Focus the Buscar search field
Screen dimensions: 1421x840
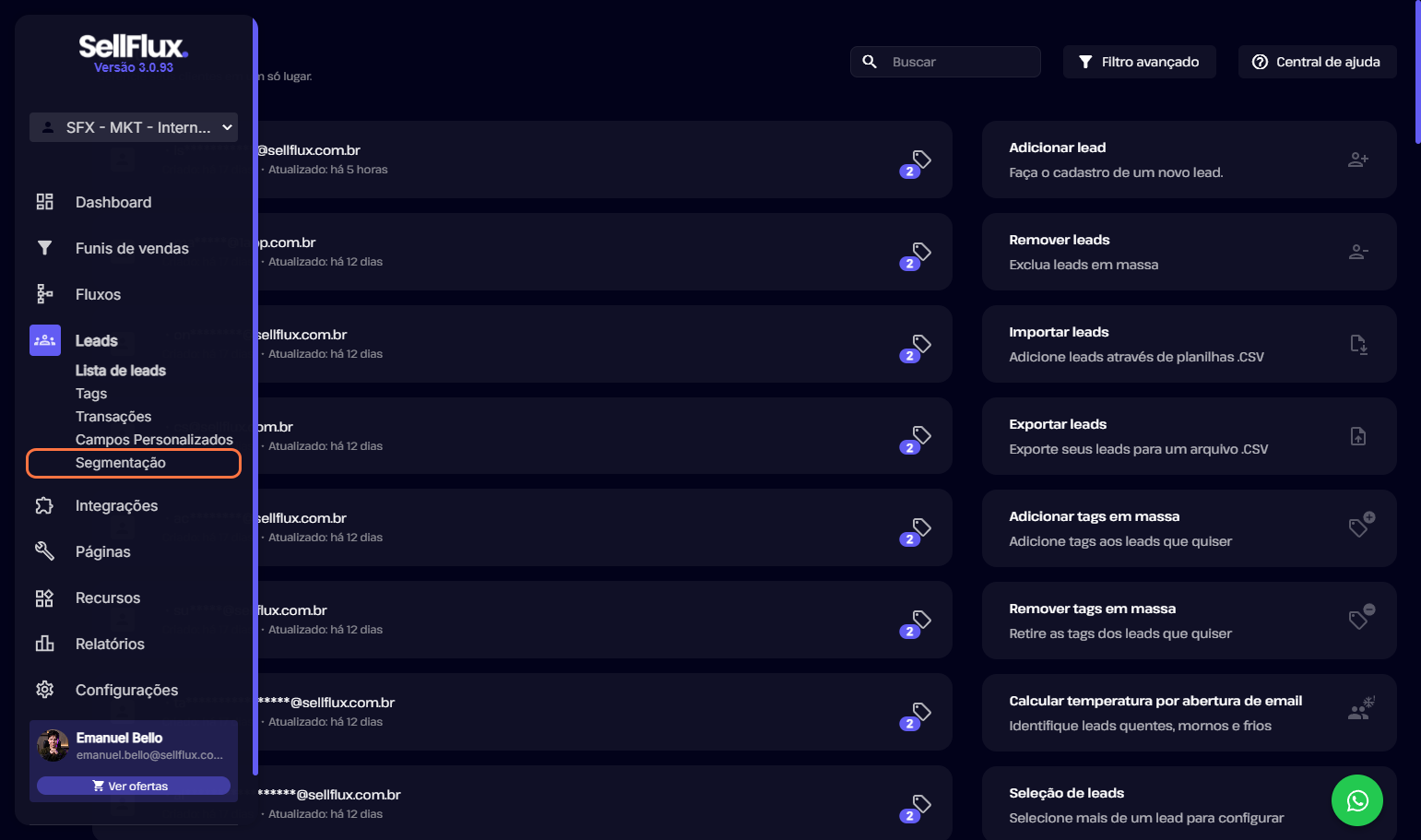coord(945,62)
